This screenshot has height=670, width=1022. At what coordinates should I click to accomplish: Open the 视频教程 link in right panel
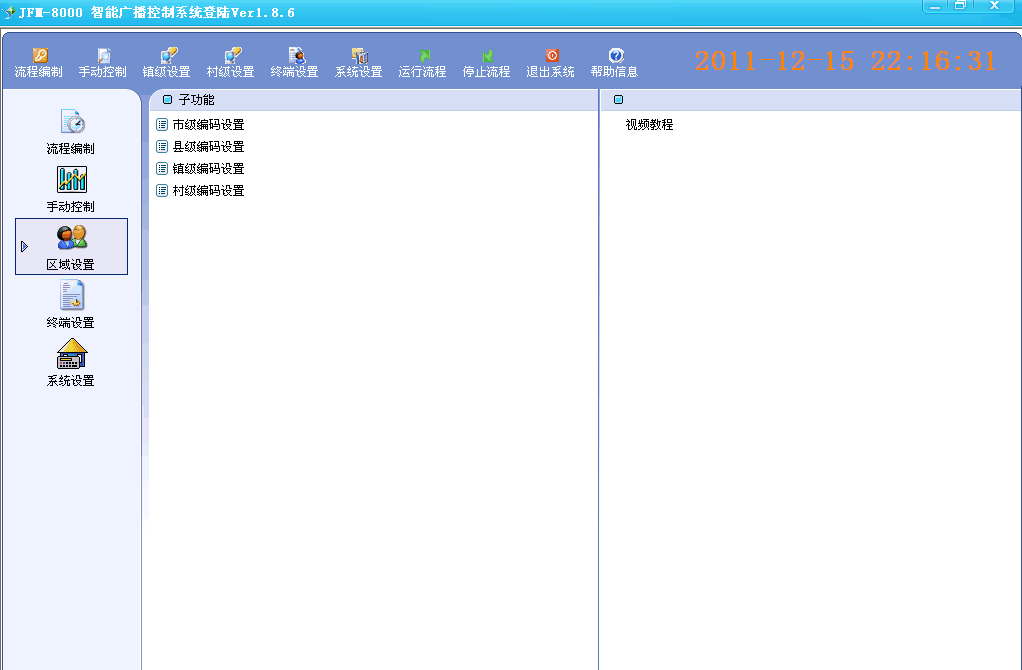(x=649, y=125)
